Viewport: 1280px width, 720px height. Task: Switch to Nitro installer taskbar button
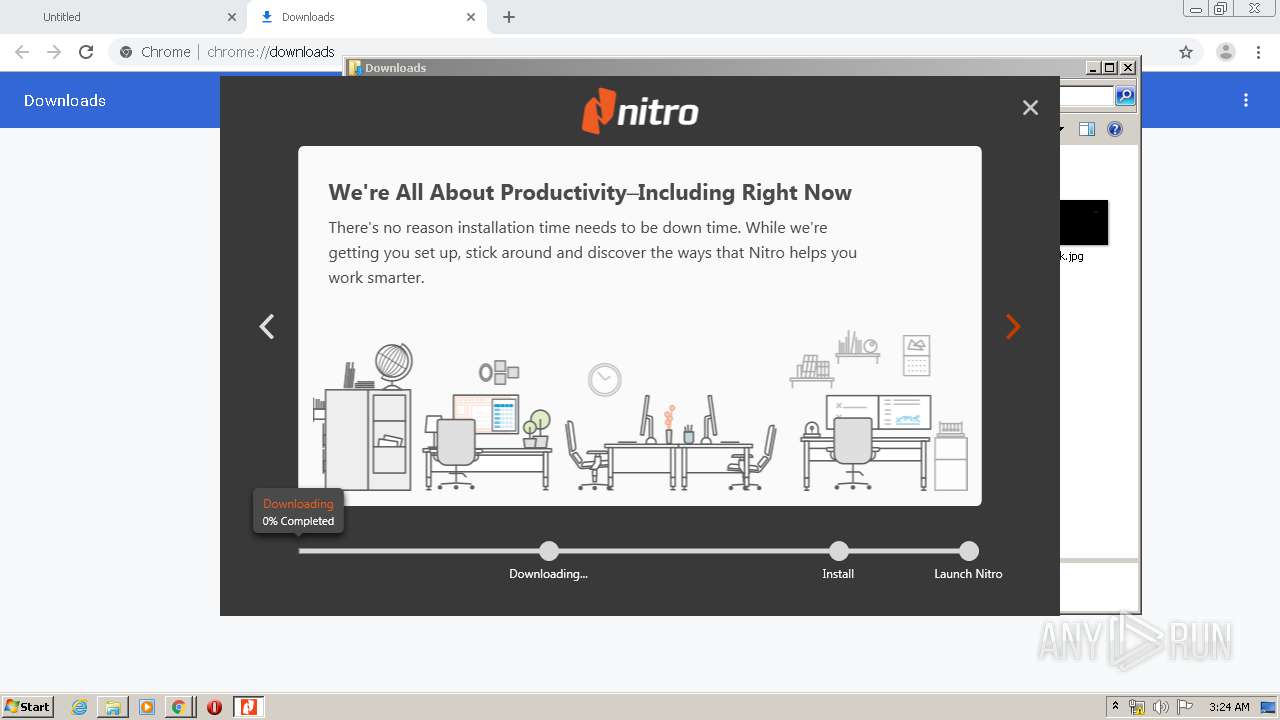point(248,707)
